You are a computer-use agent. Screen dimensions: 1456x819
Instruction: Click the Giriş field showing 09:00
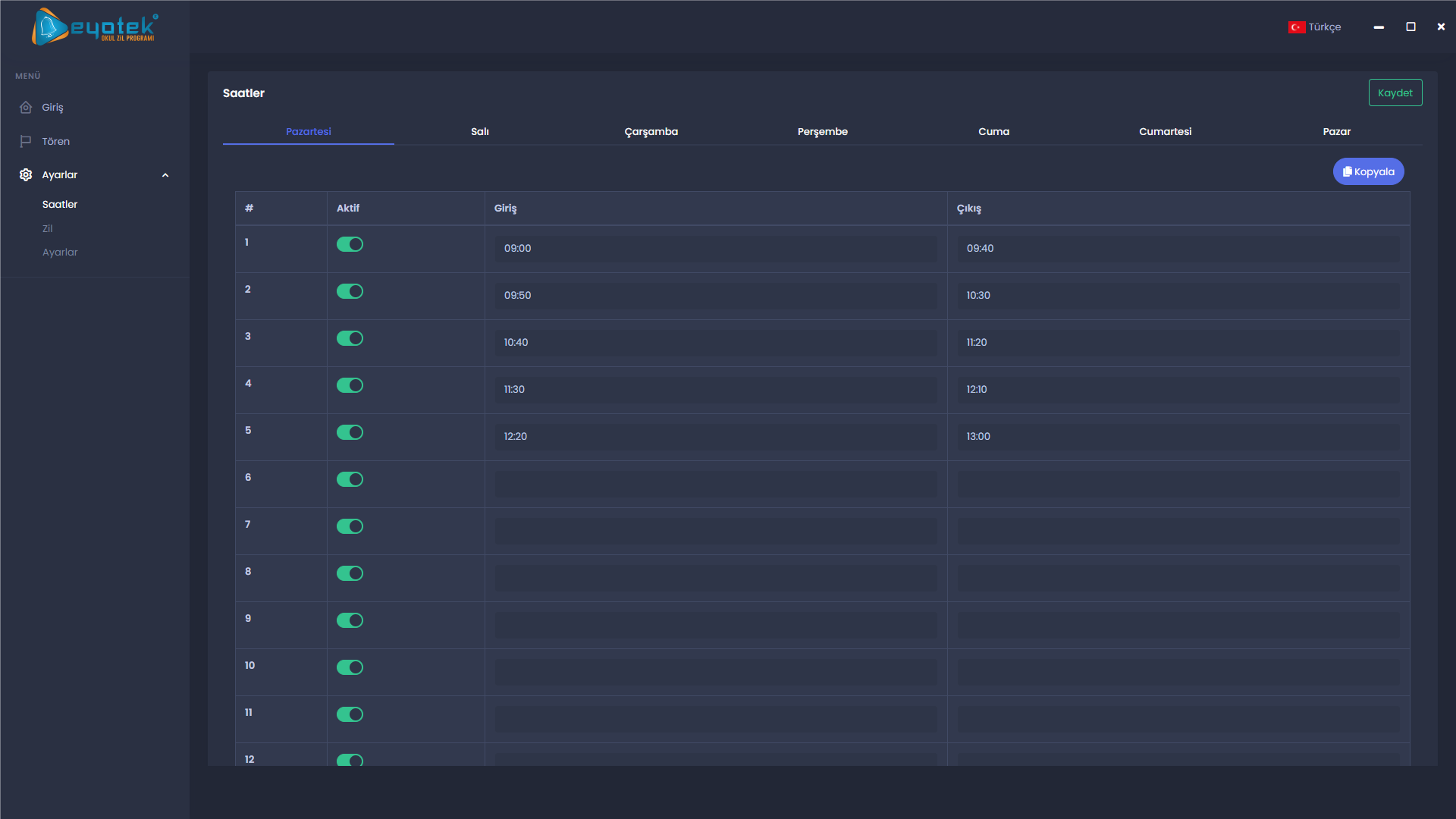[716, 249]
